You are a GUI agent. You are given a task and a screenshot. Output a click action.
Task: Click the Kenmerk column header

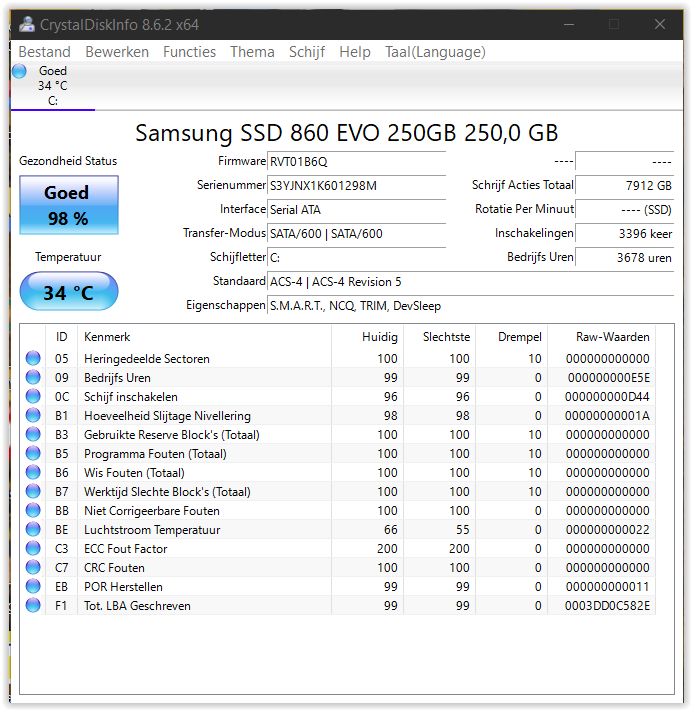coord(204,337)
